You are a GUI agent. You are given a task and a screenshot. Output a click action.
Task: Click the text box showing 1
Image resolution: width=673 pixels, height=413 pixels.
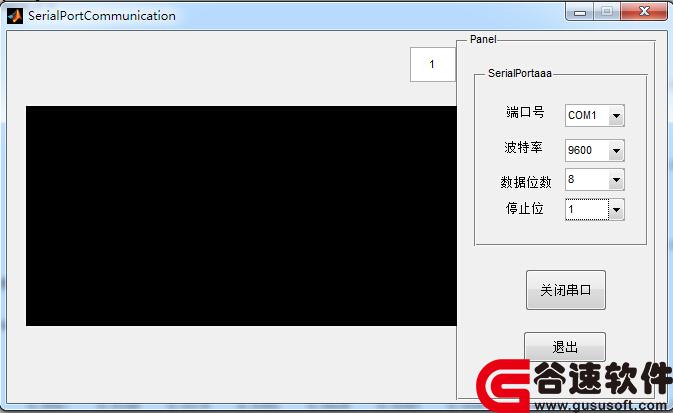[x=433, y=64]
